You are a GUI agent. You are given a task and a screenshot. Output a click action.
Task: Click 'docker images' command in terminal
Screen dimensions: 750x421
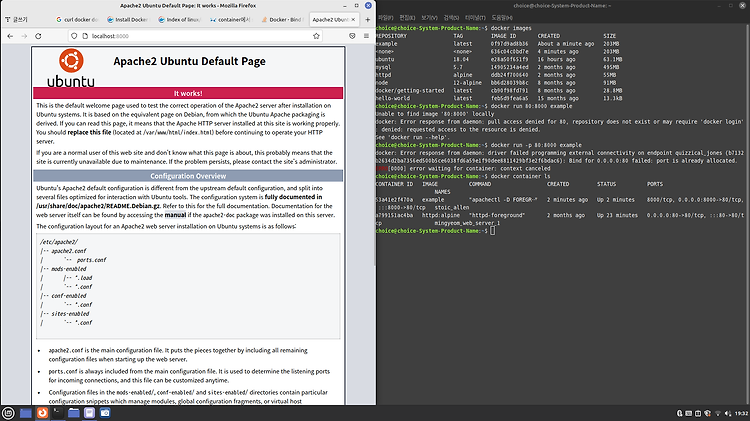tap(511, 28)
